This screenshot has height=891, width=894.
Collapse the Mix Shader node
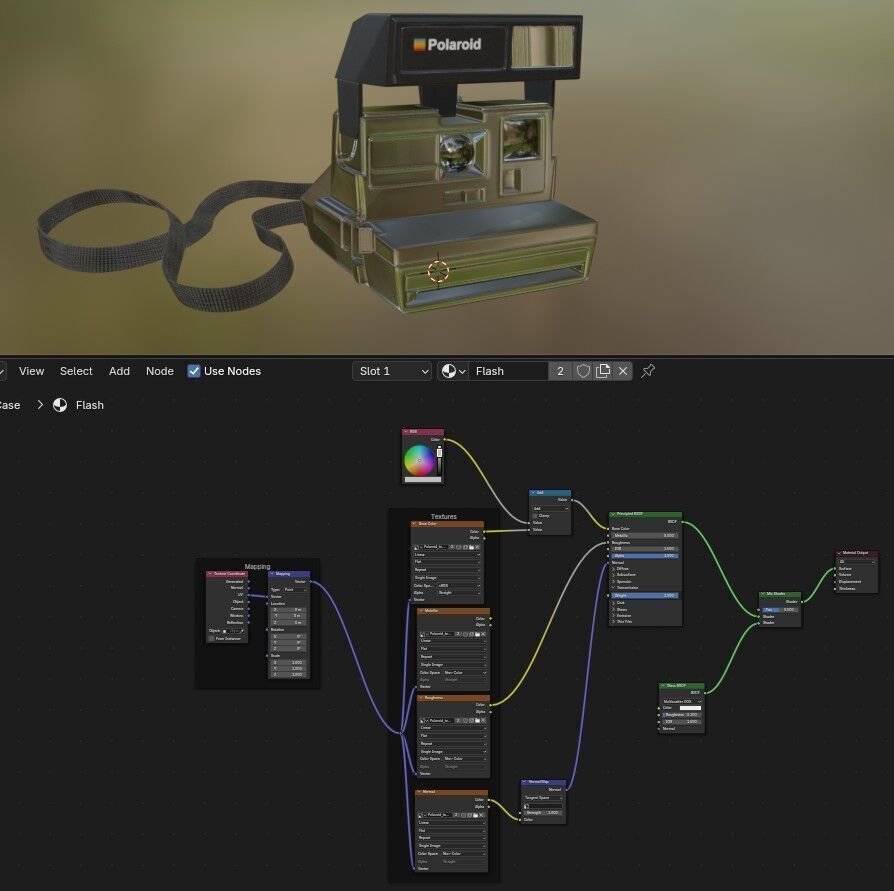pyautogui.click(x=763, y=593)
